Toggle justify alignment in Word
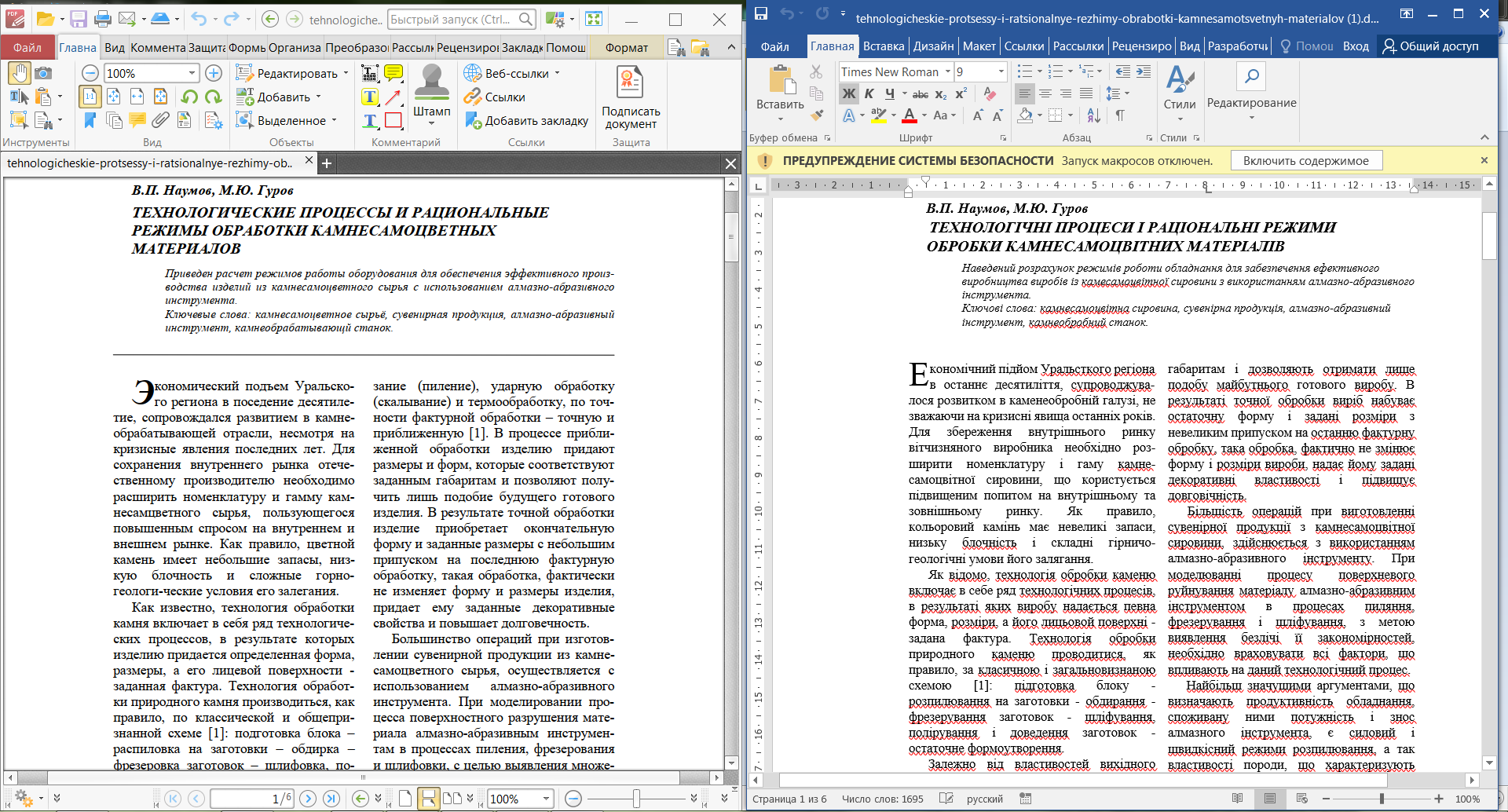This screenshot has height=812, width=1508. pos(1086,93)
